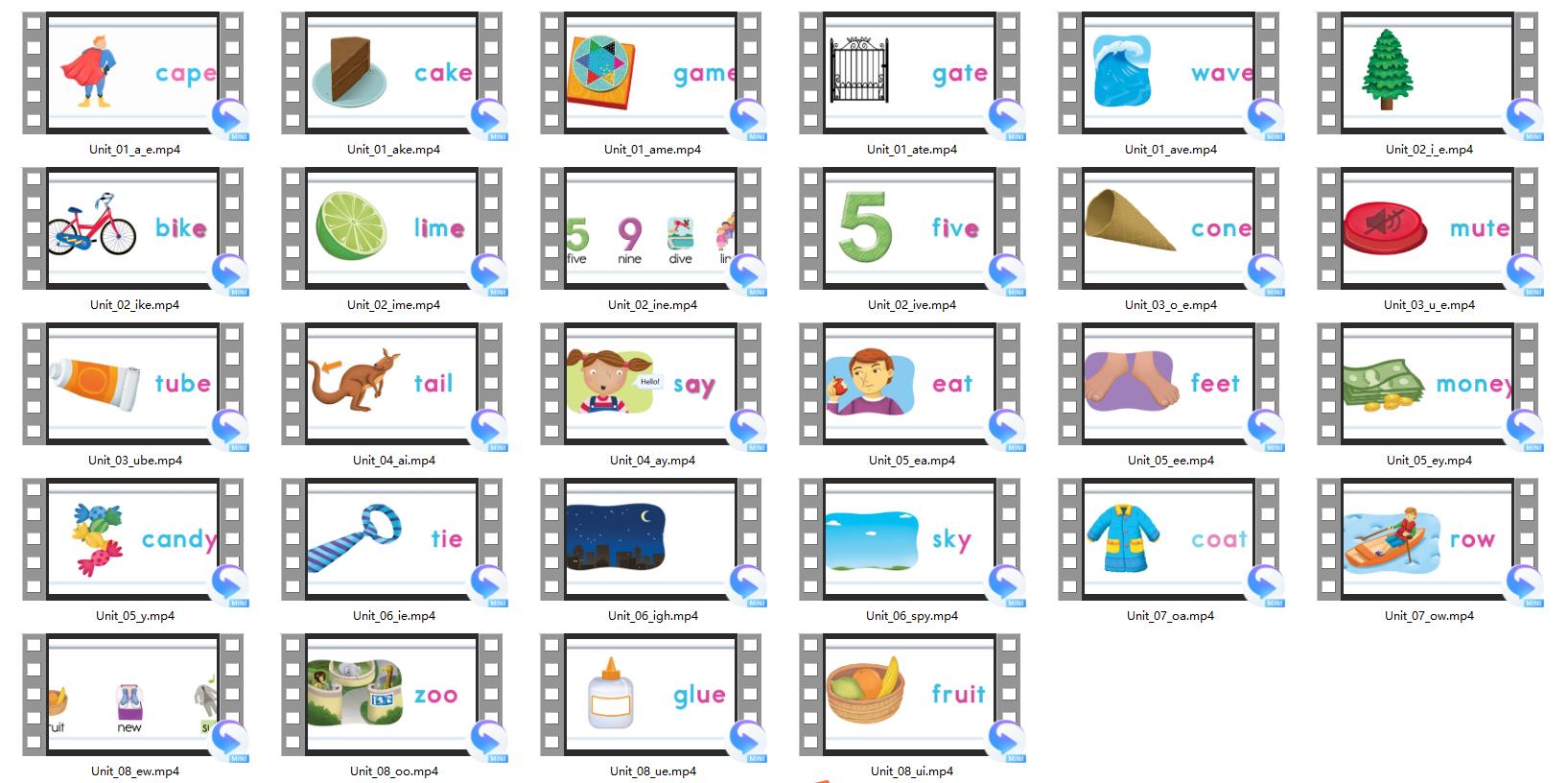This screenshot has width=1568, height=783.
Task: Click the Unit_01_ave.mp4 wave video icon
Action: coord(1168,73)
